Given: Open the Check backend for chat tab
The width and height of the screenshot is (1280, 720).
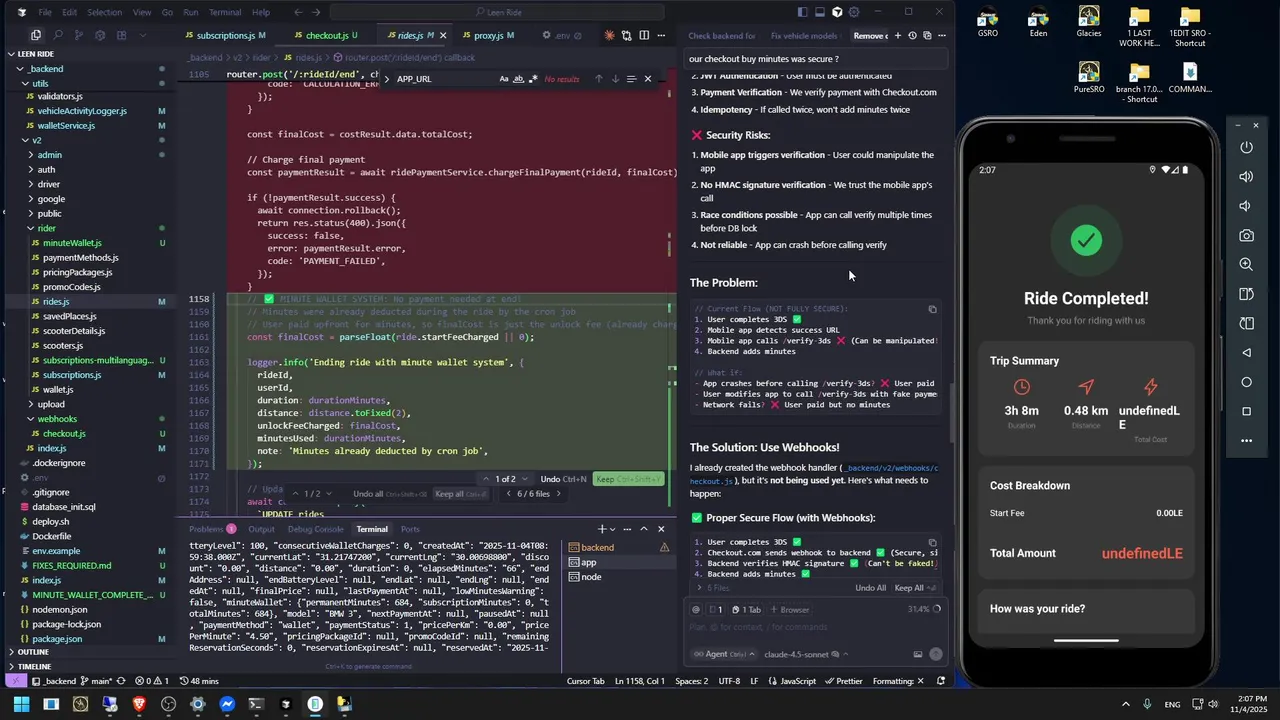Looking at the screenshot, I should click(x=722, y=35).
